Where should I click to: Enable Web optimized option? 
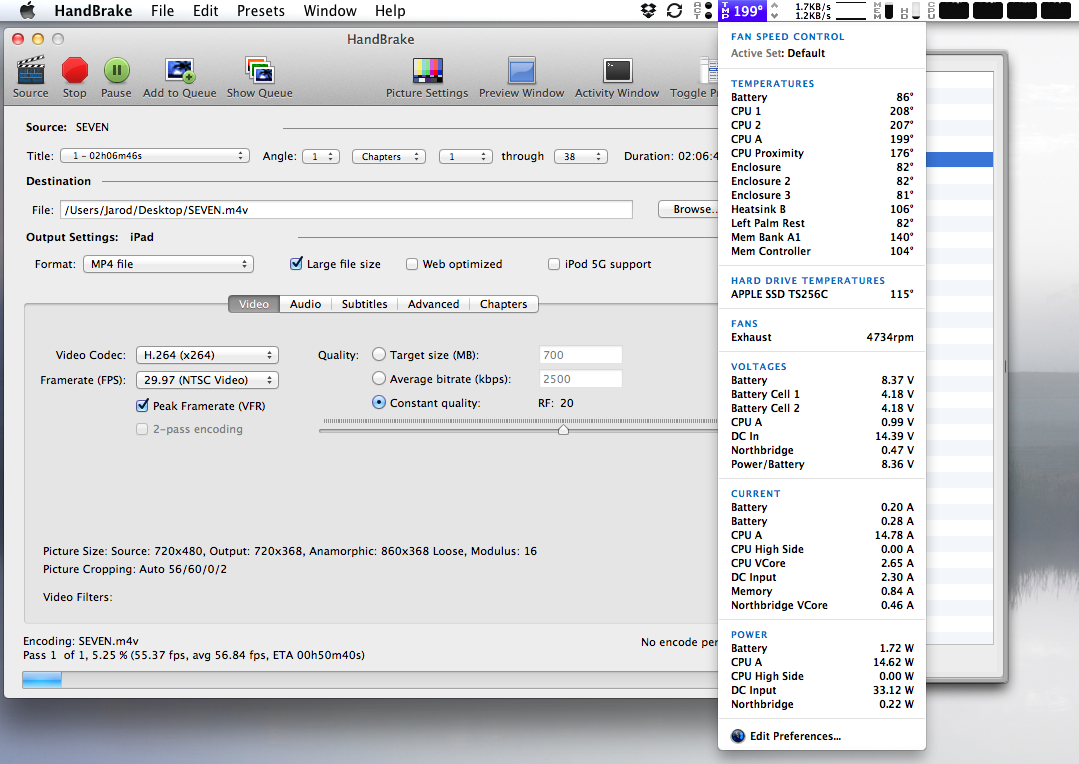pyautogui.click(x=412, y=264)
